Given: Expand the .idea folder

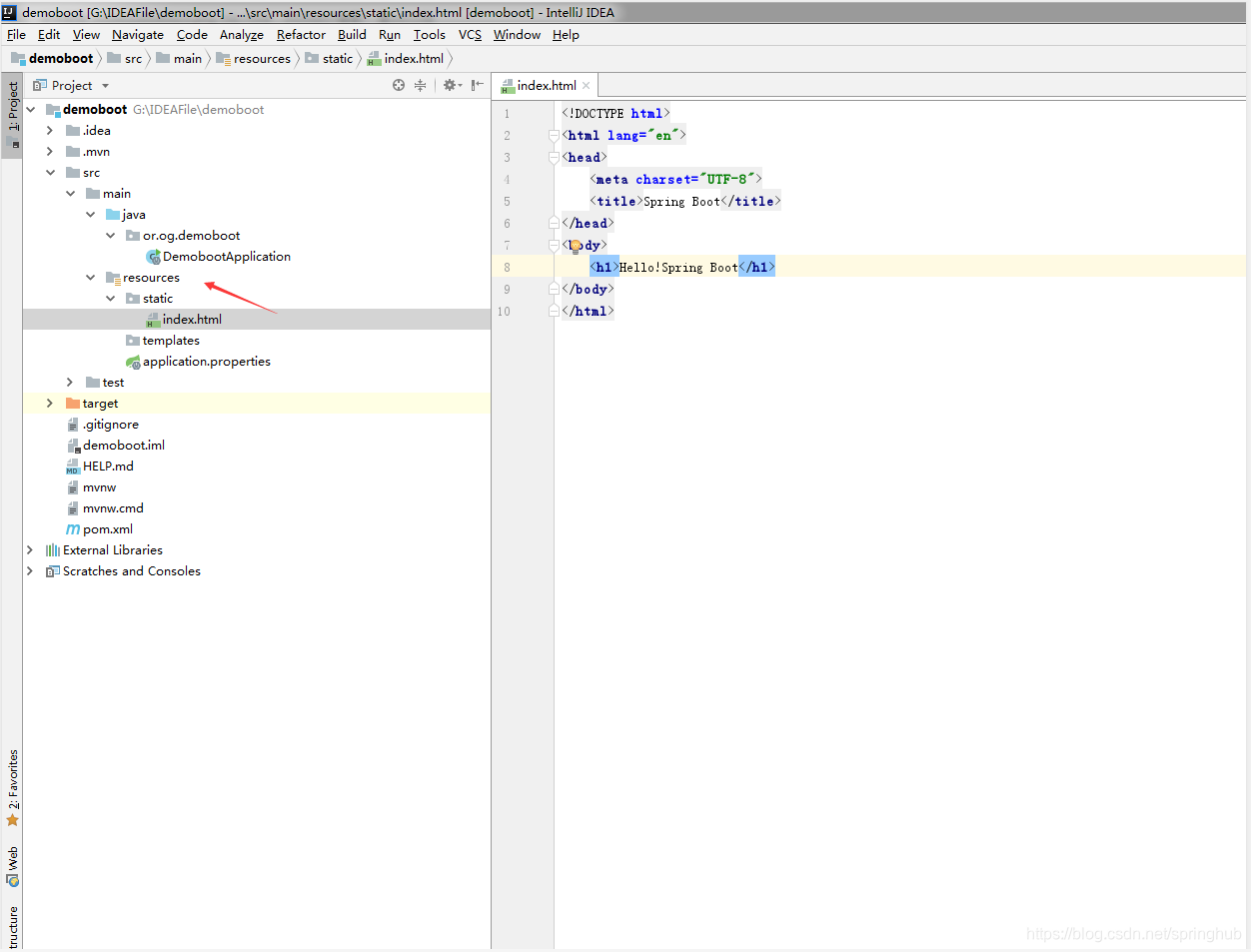Looking at the screenshot, I should [50, 131].
